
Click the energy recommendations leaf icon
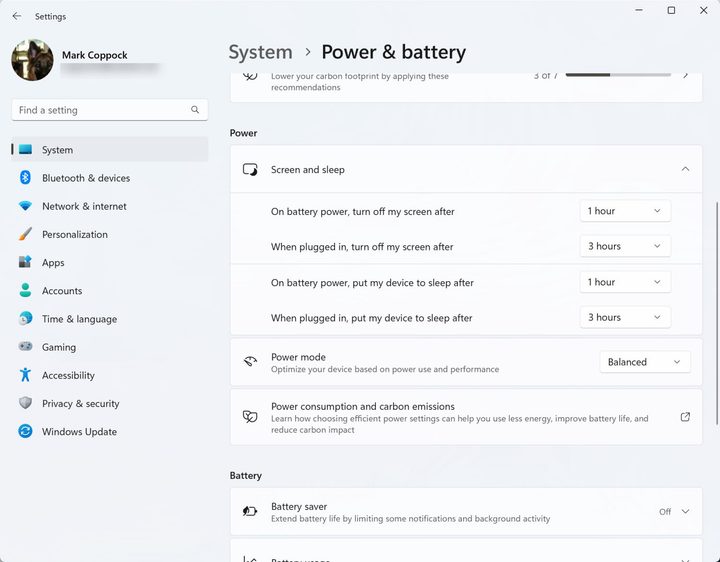pyautogui.click(x=250, y=76)
